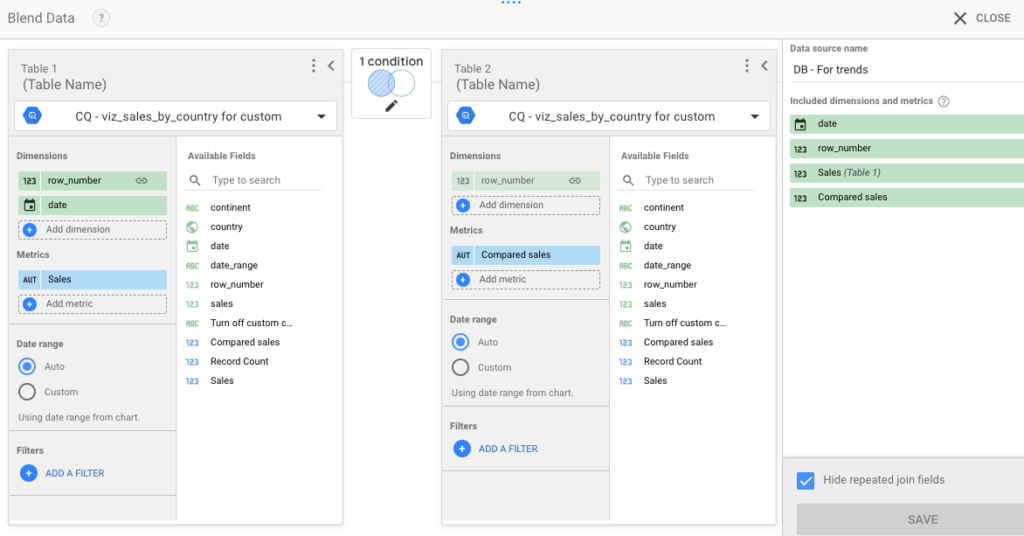Select lowercase sales field in Table 2
This screenshot has height=536, width=1024.
(x=654, y=304)
